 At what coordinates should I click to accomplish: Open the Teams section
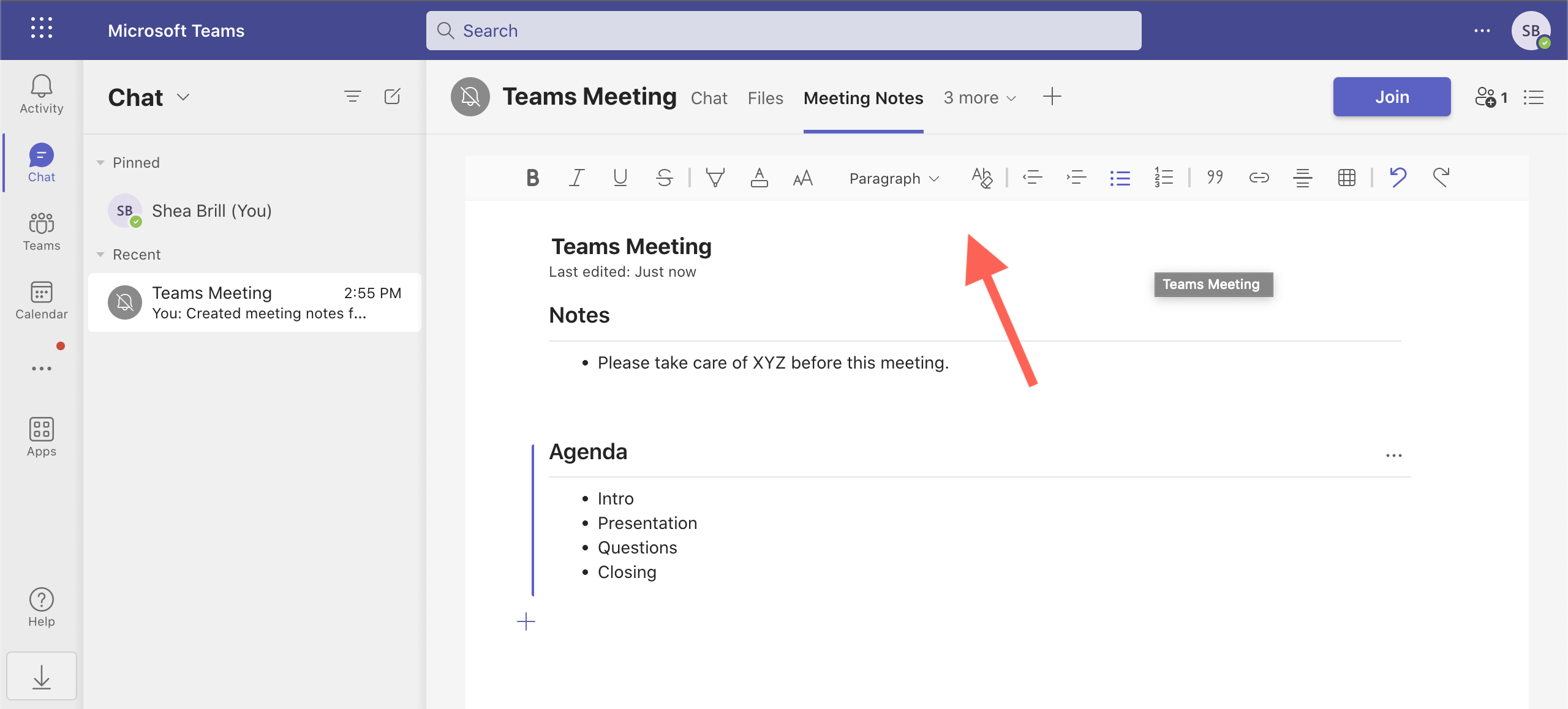[42, 232]
